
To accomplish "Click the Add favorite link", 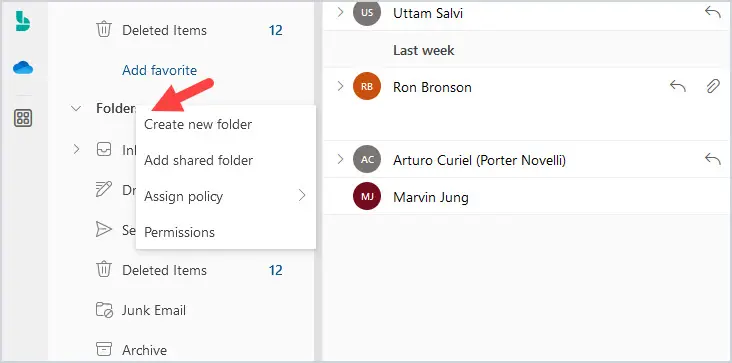I will point(159,70).
